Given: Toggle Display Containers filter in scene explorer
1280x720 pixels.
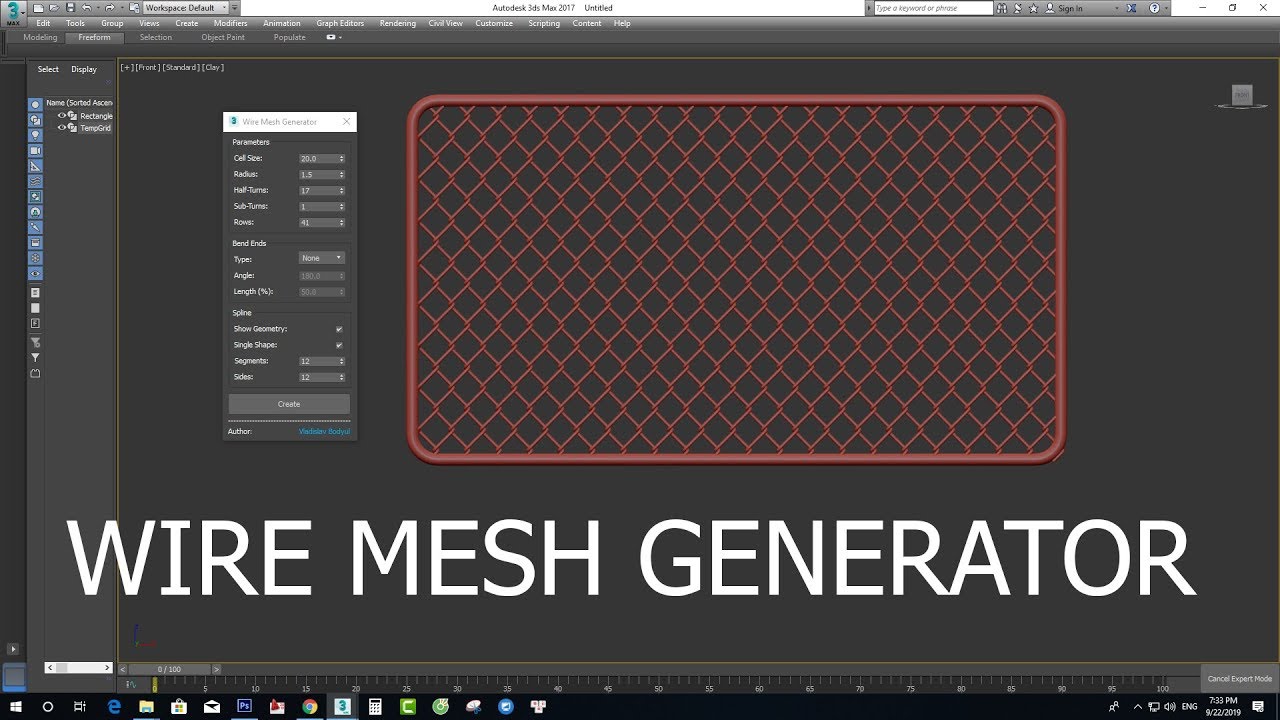Looking at the screenshot, I should coord(35,243).
